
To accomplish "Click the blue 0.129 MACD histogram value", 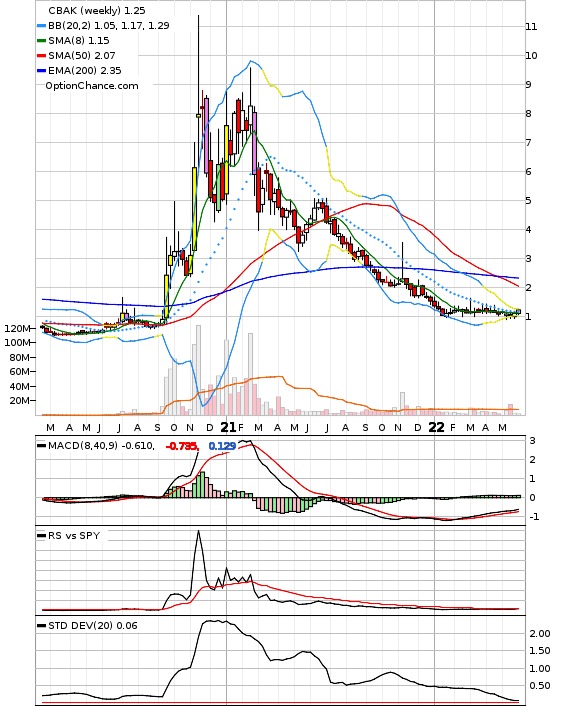I will point(222,446).
